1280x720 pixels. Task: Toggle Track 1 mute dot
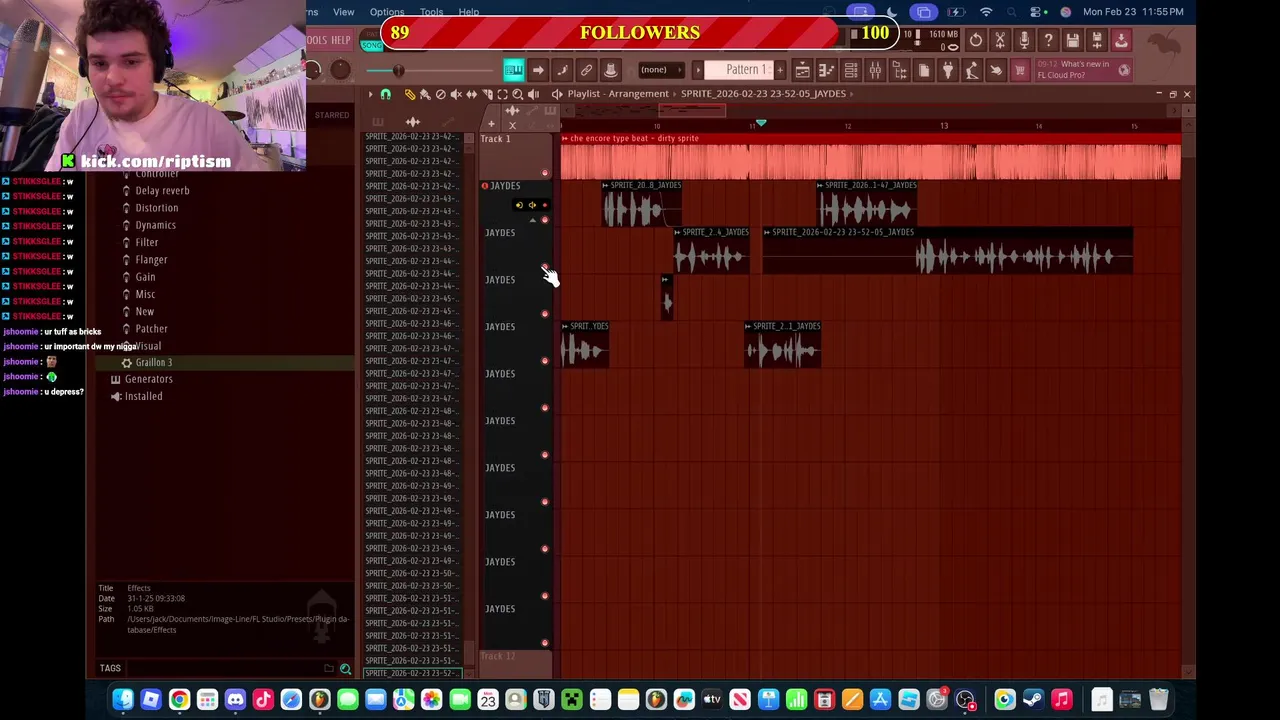pos(545,173)
